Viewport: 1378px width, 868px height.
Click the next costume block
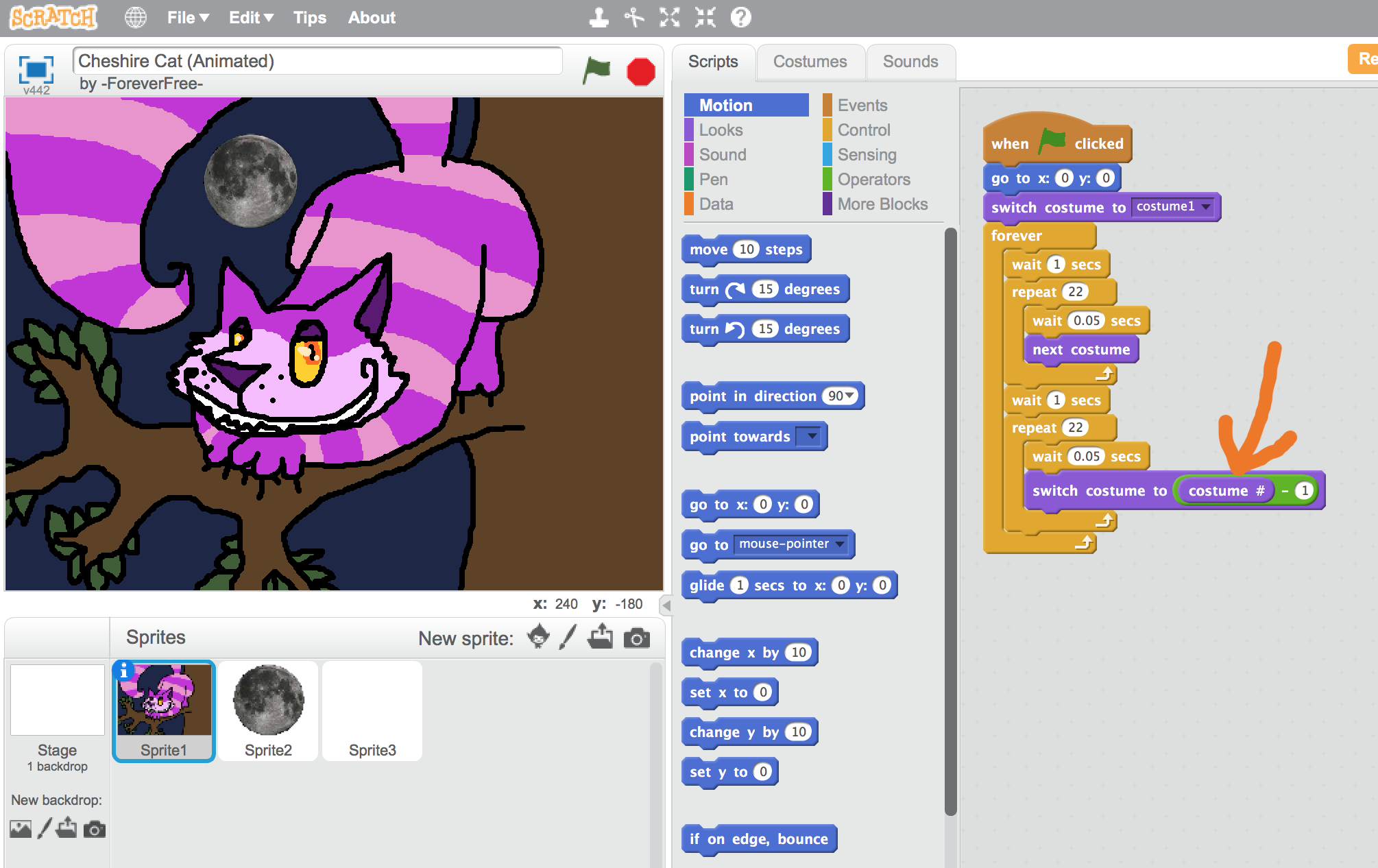(x=1081, y=350)
